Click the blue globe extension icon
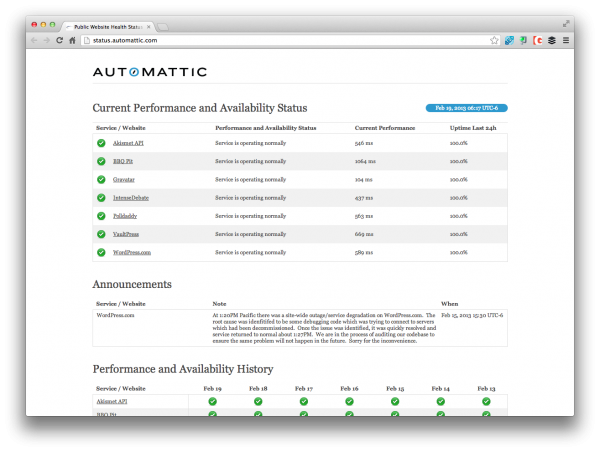This screenshot has height=452, width=600. [509, 40]
